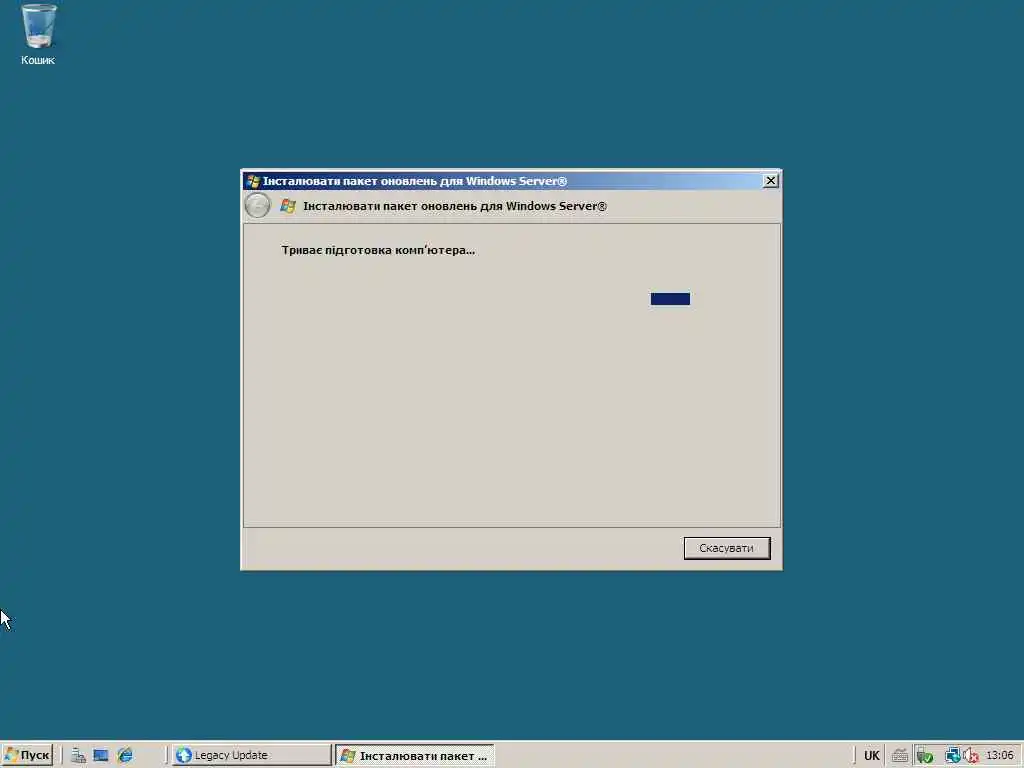This screenshot has width=1024, height=768.
Task: Click the Show Desktop quick launch icon
Action: [101, 756]
